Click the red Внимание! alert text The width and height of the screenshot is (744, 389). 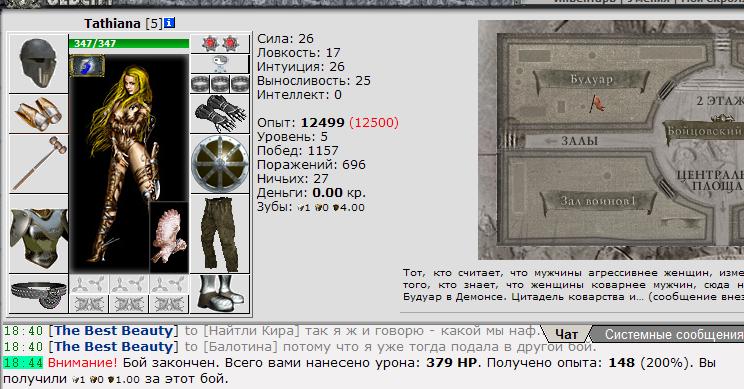click(x=82, y=363)
